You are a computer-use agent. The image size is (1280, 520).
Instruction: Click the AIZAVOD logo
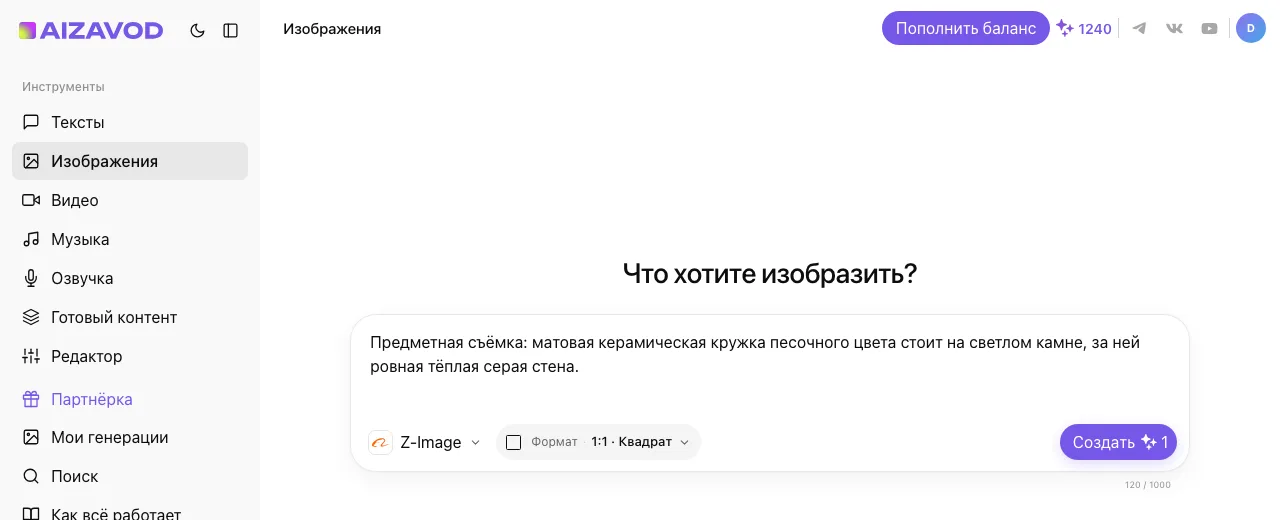pos(91,31)
